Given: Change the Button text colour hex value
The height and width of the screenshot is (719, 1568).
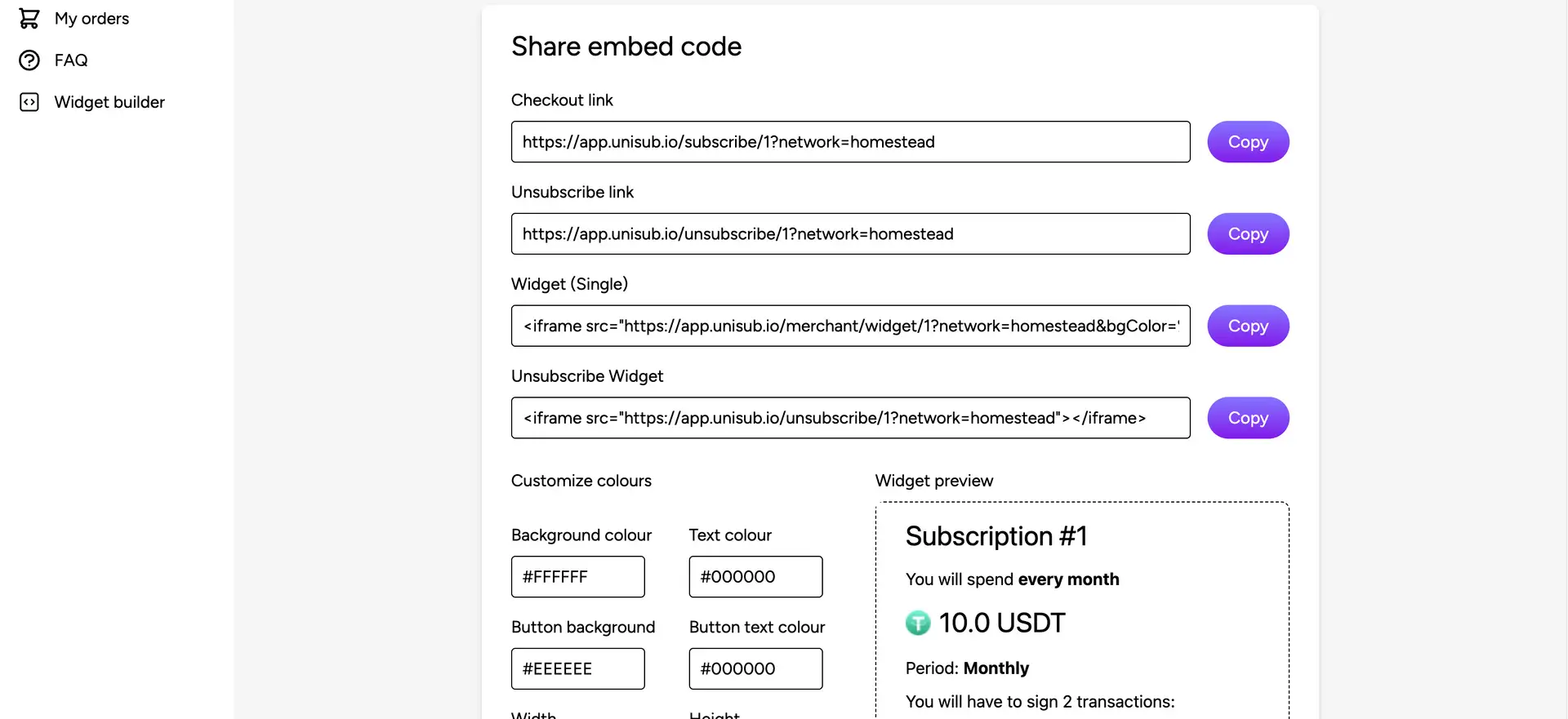Looking at the screenshot, I should point(755,669).
